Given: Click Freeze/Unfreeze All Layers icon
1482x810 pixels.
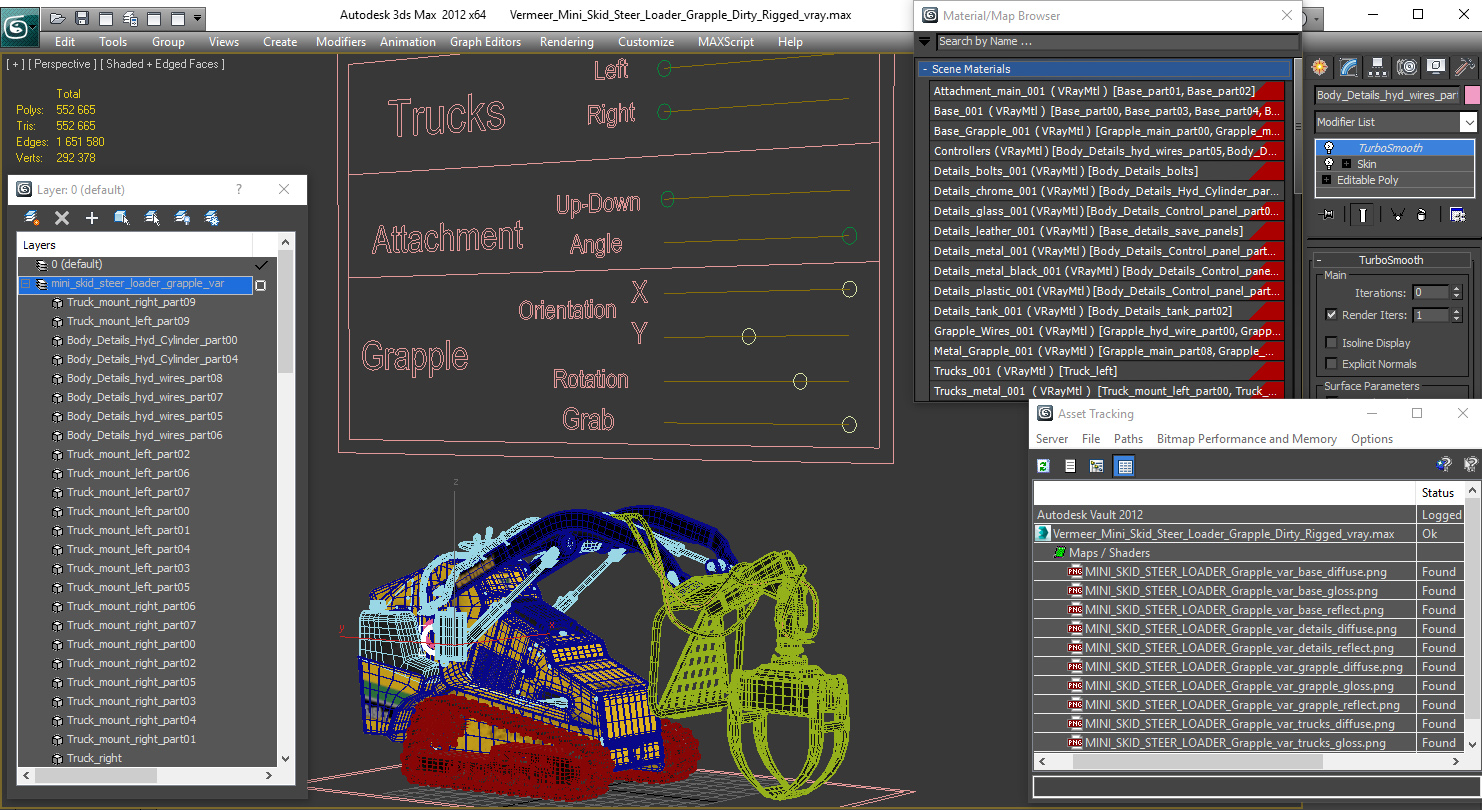Looking at the screenshot, I should pyautogui.click(x=212, y=218).
